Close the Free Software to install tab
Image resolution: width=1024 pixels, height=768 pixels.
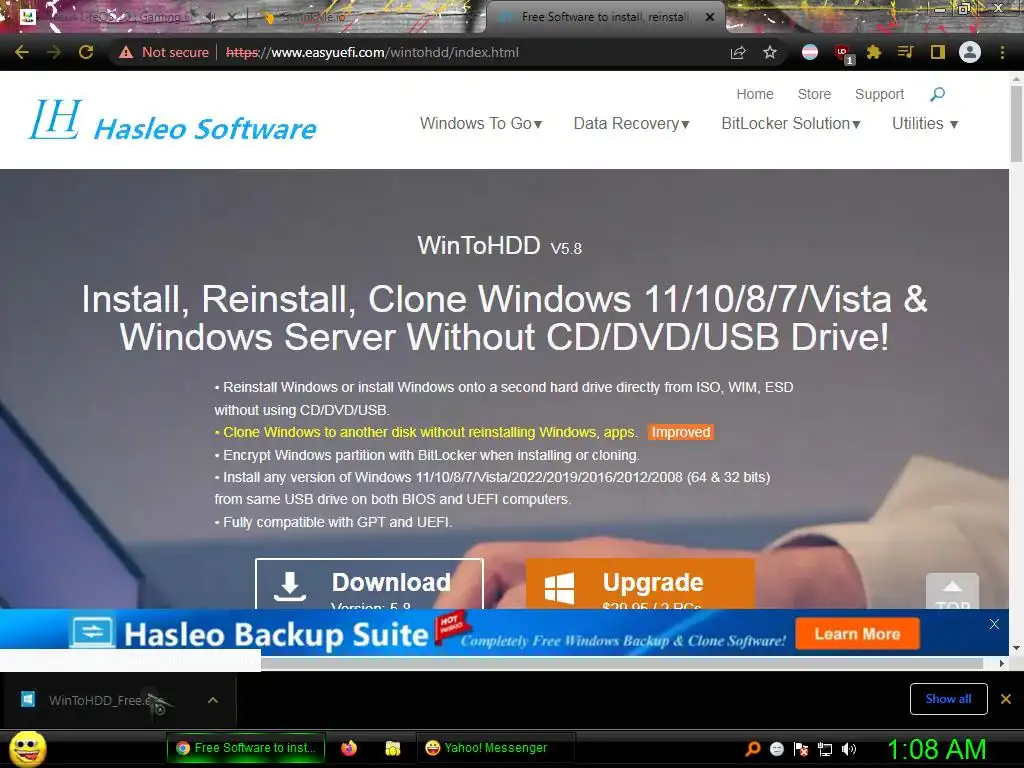pyautogui.click(x=710, y=17)
